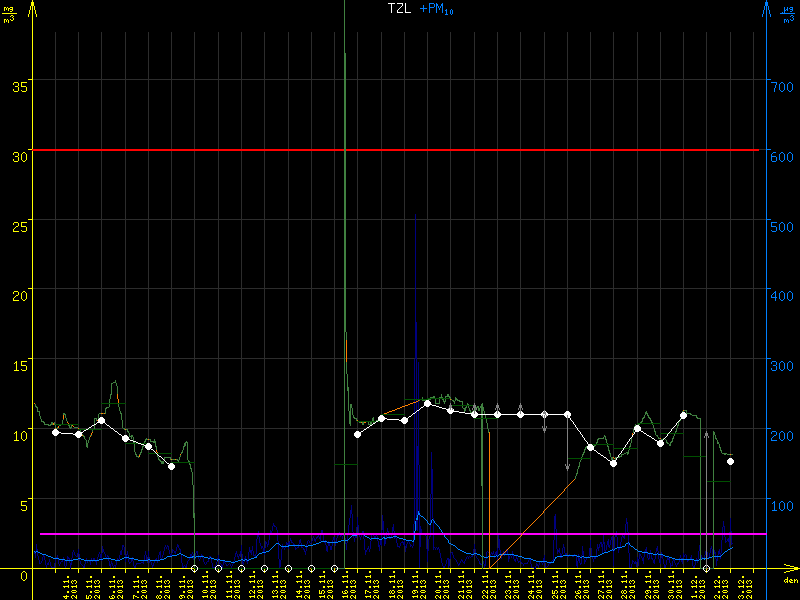Click the yellow hollow marker near 1.12.2013
Image resolution: width=800 pixels, height=600 pixels.
click(707, 568)
